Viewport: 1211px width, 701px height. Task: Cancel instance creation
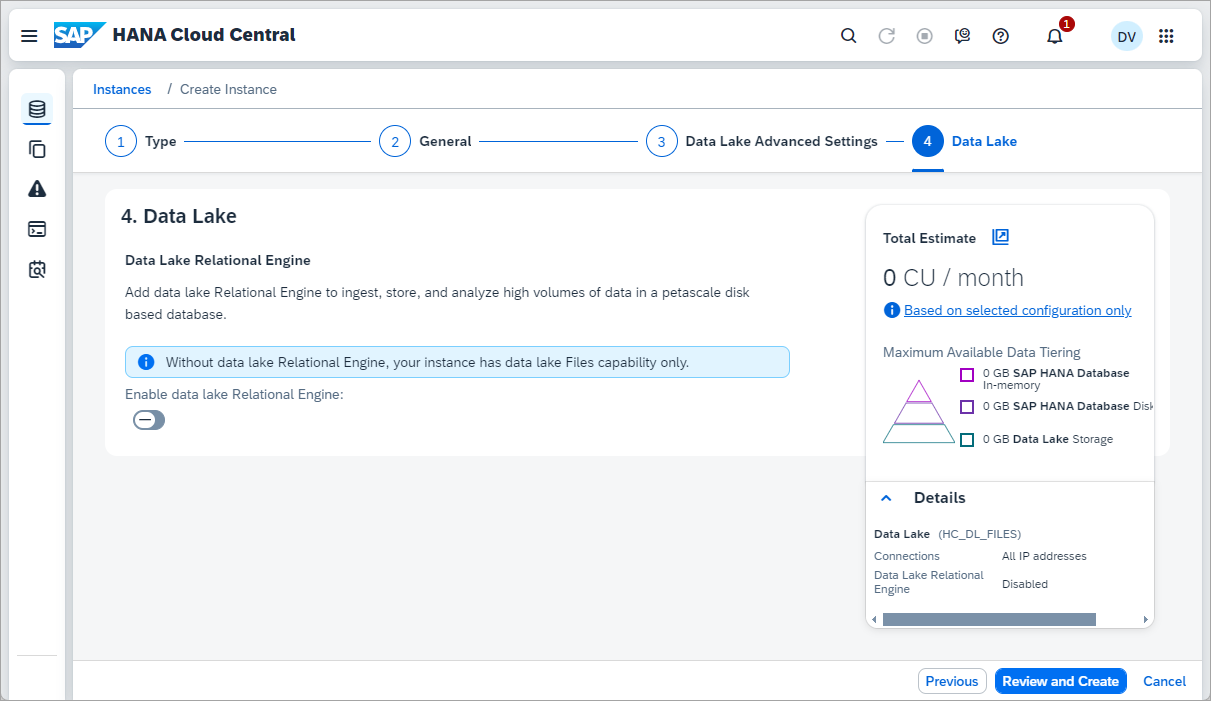click(1164, 681)
